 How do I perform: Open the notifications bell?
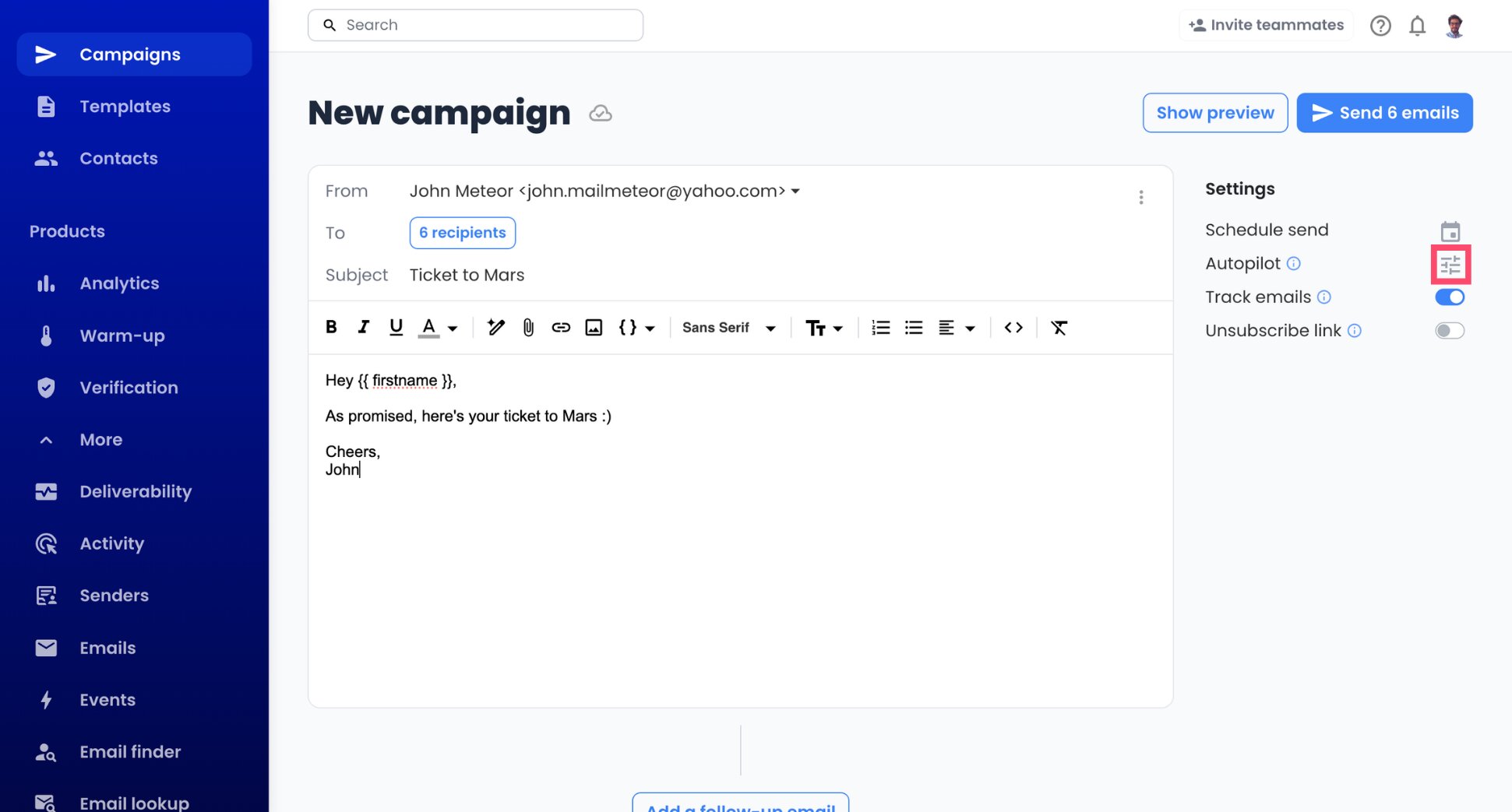(x=1417, y=26)
